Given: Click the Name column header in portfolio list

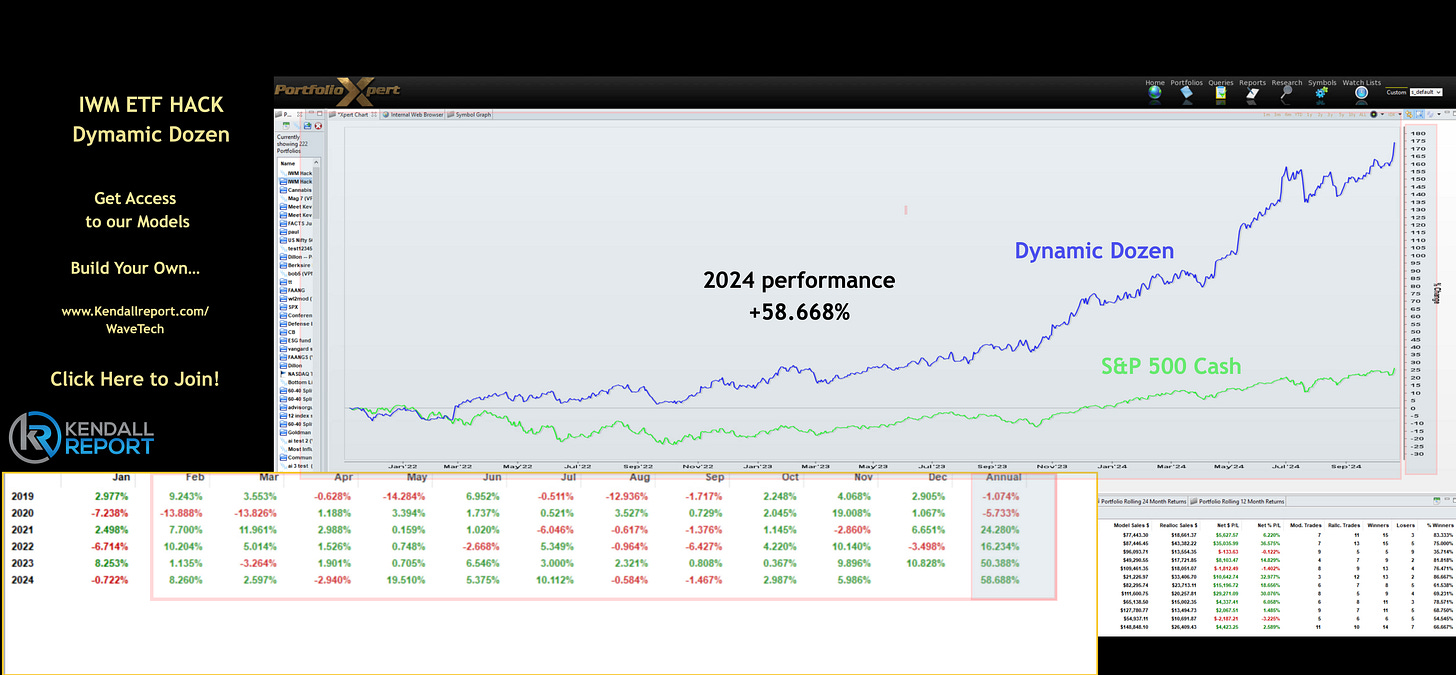Looking at the screenshot, I should (x=288, y=163).
